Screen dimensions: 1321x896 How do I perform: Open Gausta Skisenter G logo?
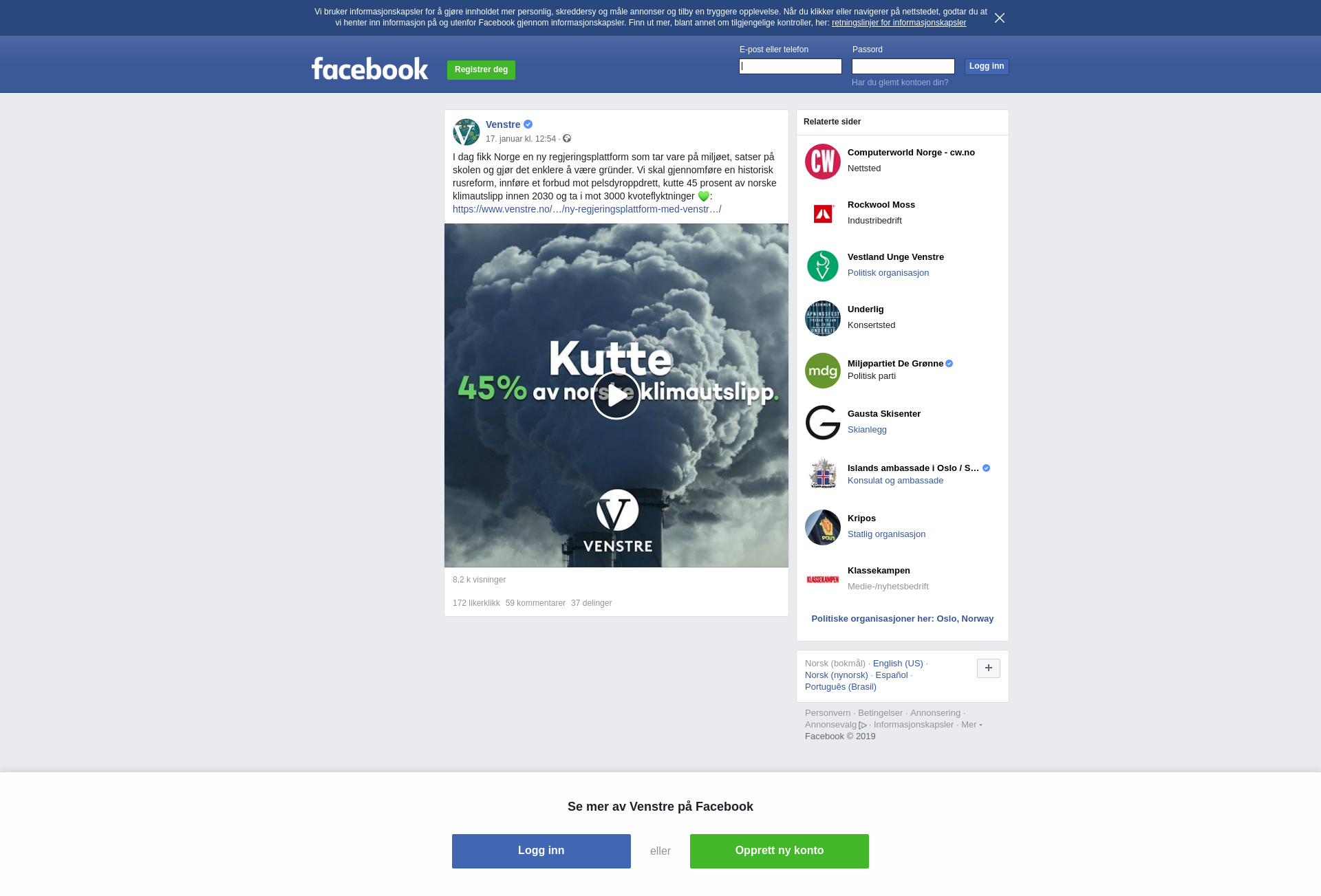point(823,423)
